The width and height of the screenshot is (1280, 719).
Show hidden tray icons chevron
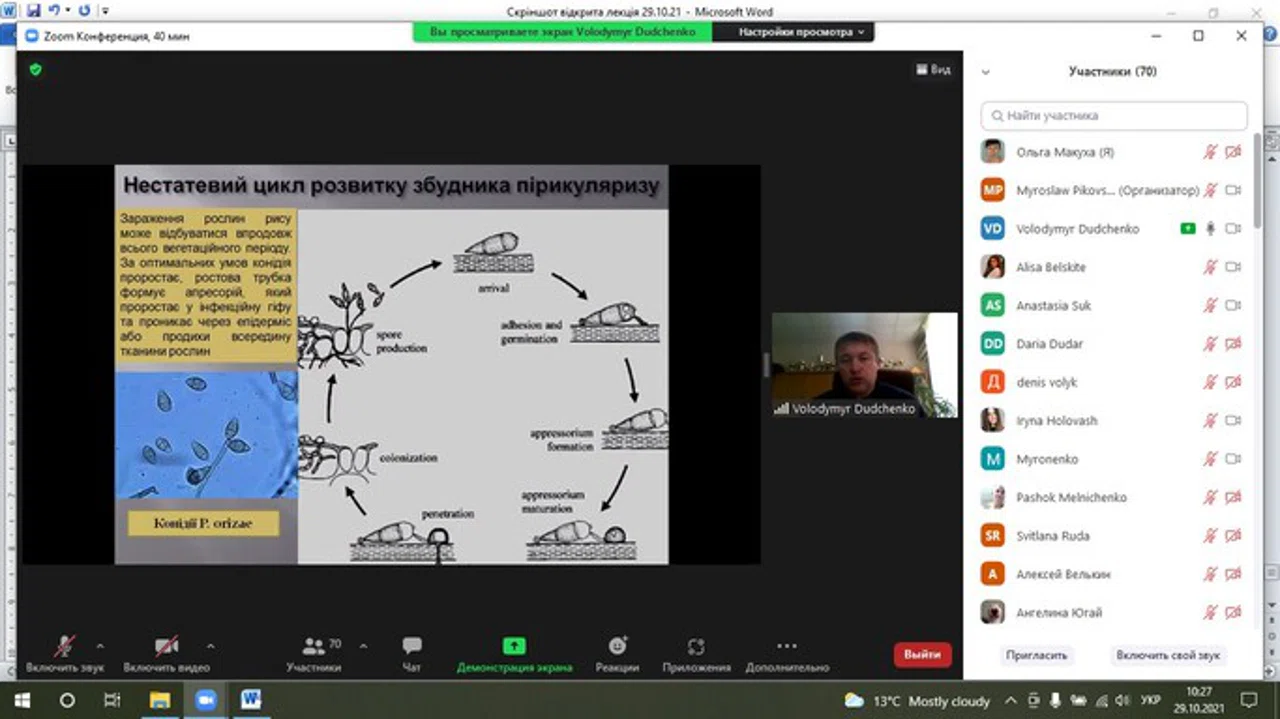pyautogui.click(x=1011, y=701)
